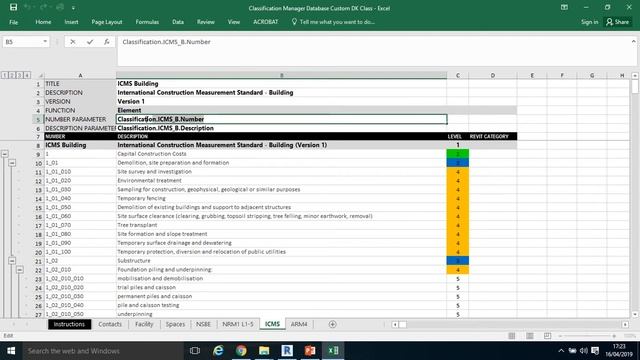
Task: Show outline level 3
Action: (x=20, y=75)
